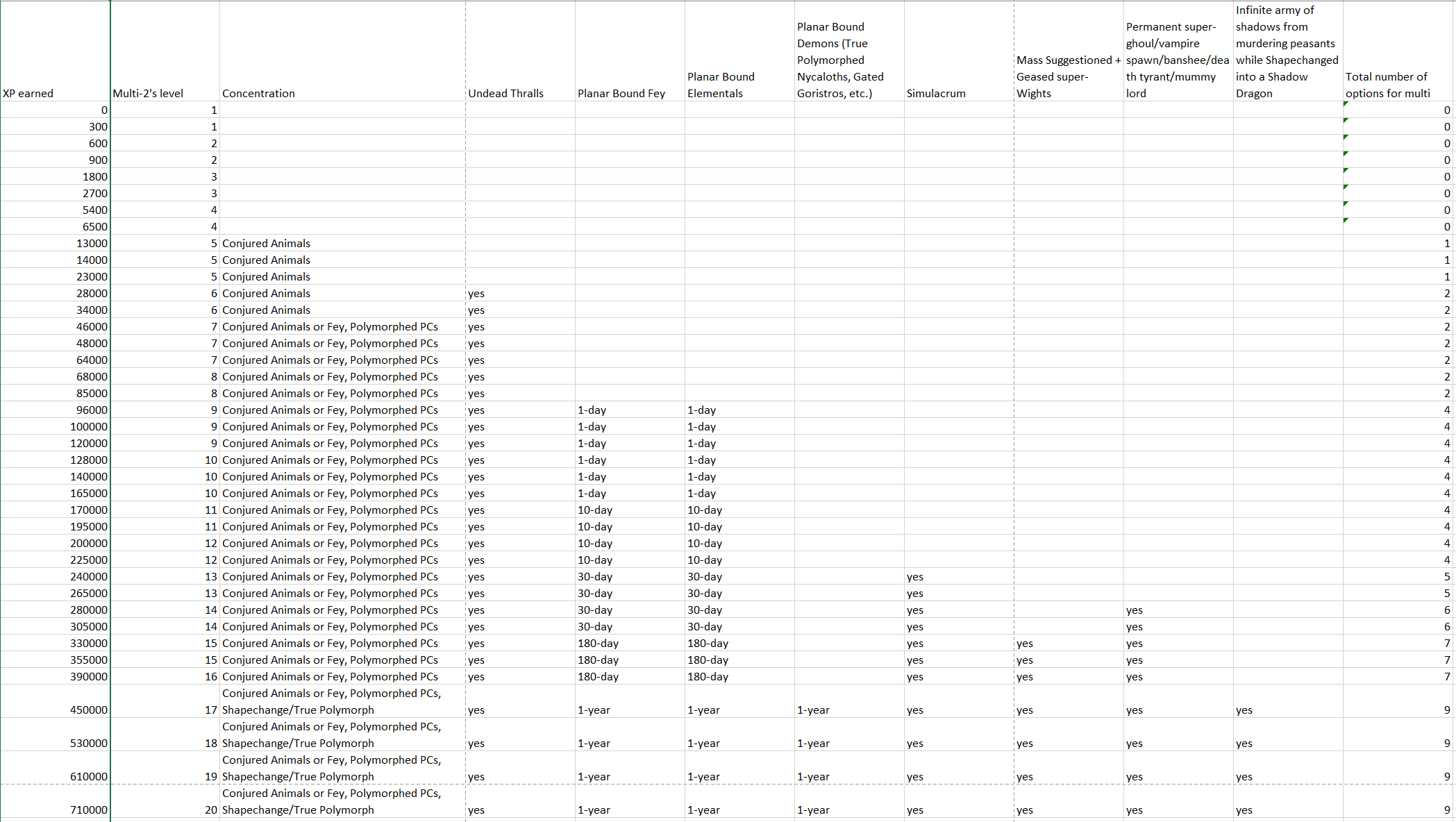The image size is (1456, 822).
Task: Click the XP value 710000 cell
Action: coord(55,801)
